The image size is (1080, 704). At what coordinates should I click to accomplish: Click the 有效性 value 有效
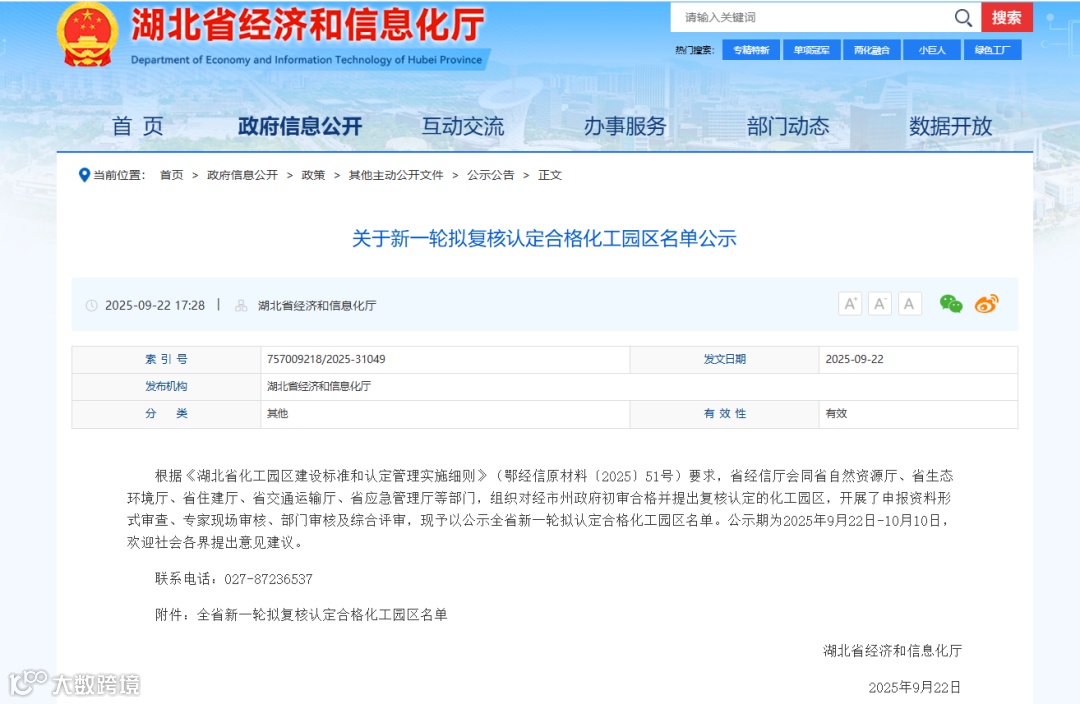836,413
